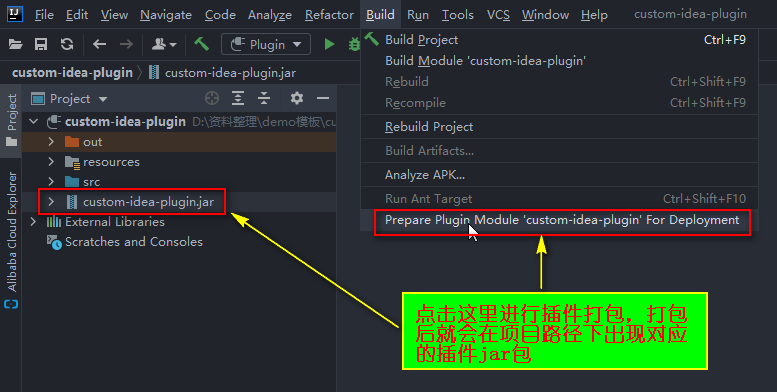Click the Collapse All icon

point(264,98)
